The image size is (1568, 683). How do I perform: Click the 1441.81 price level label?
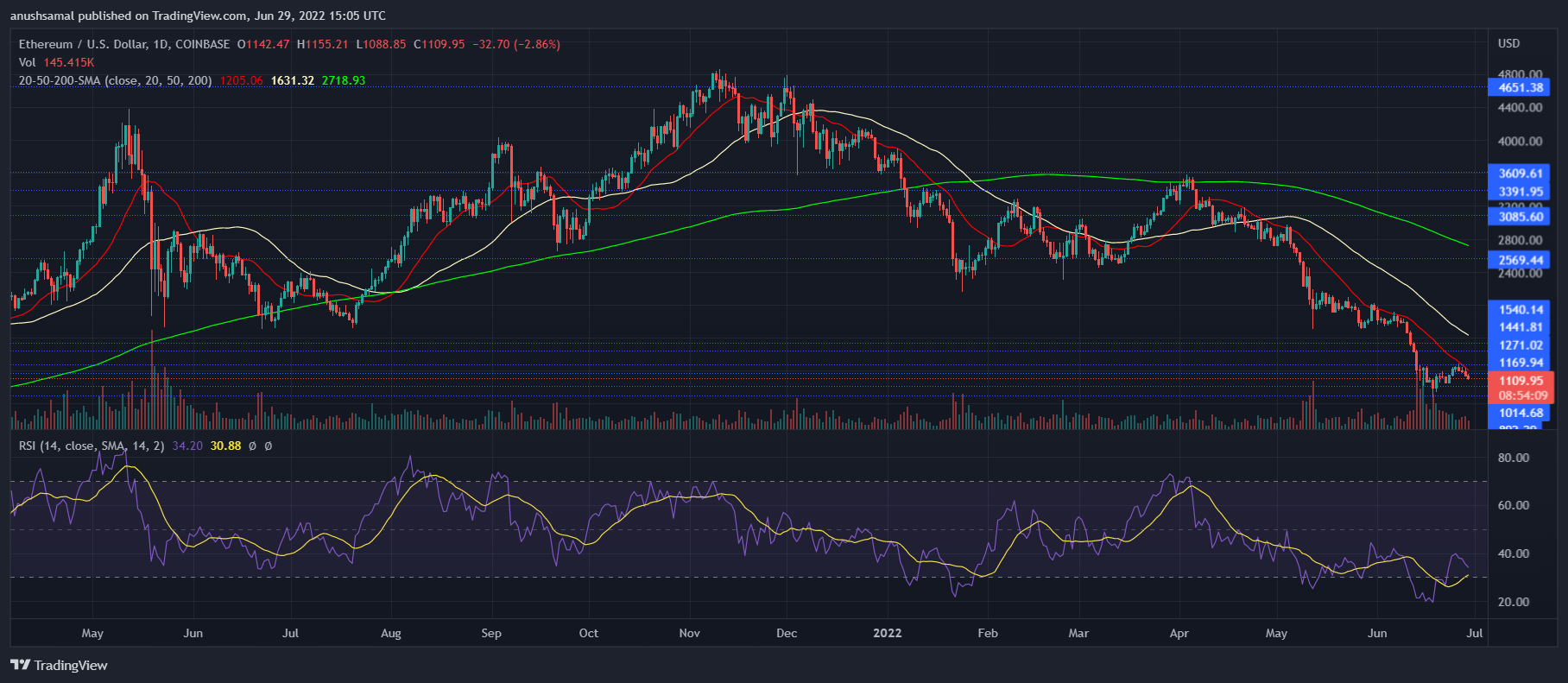coord(1521,327)
